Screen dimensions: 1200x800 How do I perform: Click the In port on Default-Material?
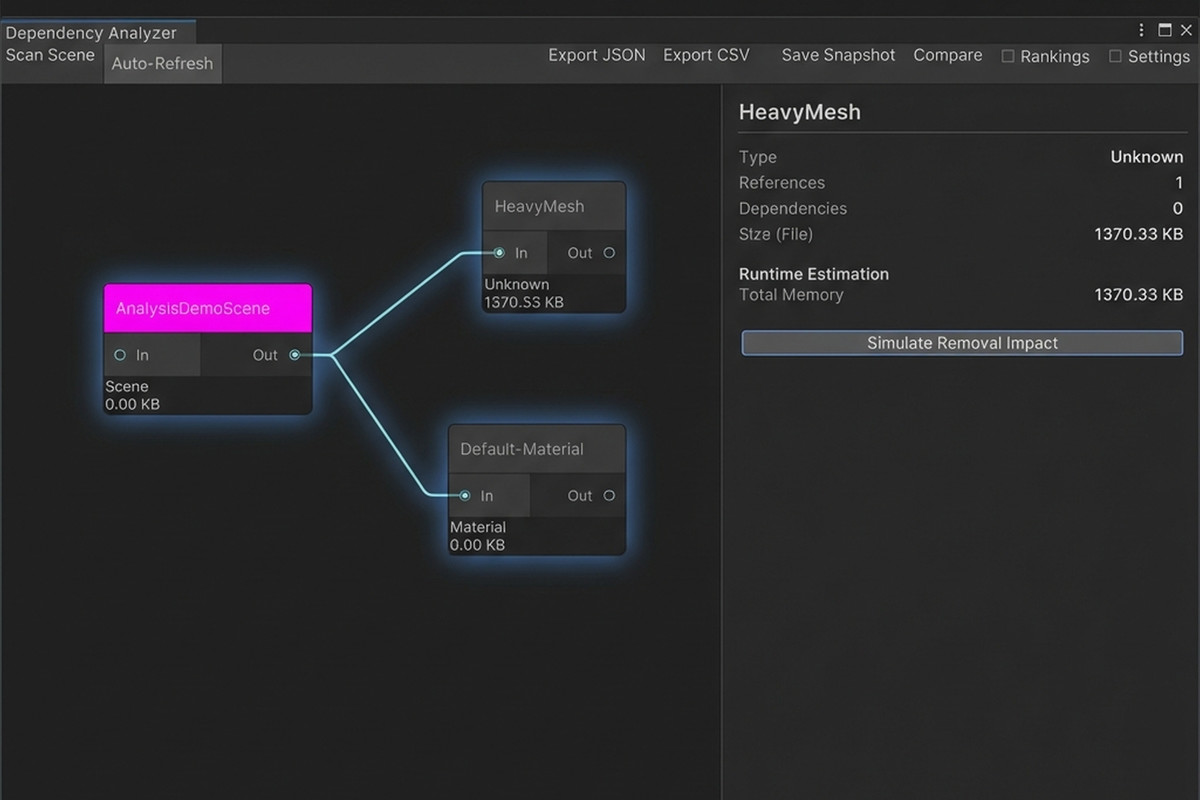point(465,495)
